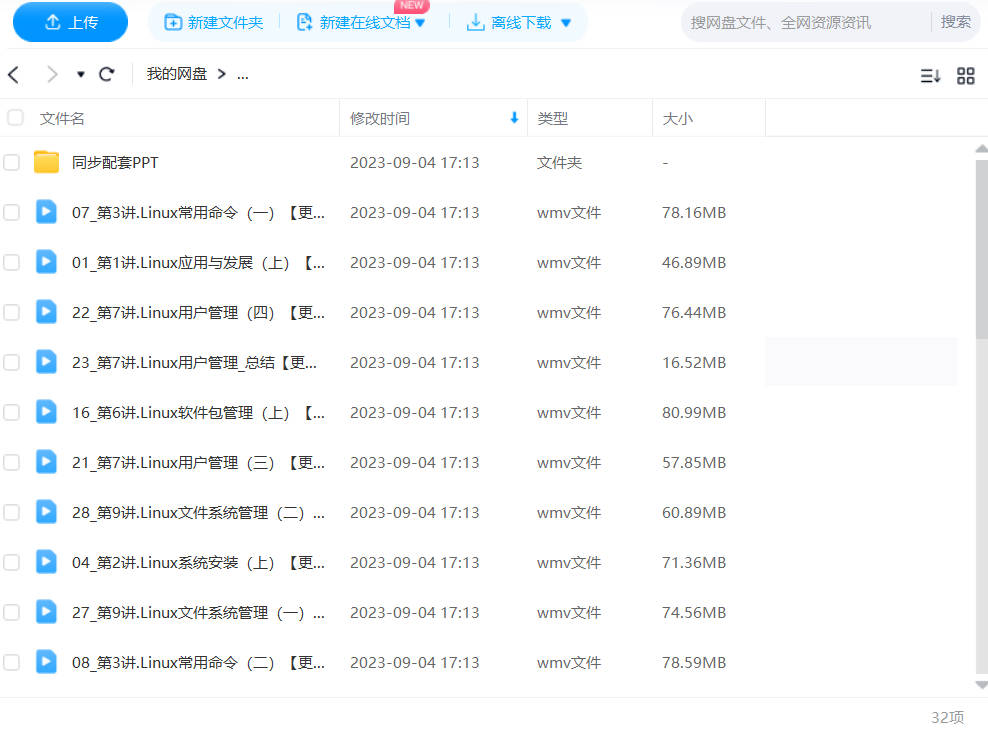Viewport: 988px width, 738px height.
Task: Open 22_第7讲.Linux用户管理 (四) file name
Action: click(198, 313)
